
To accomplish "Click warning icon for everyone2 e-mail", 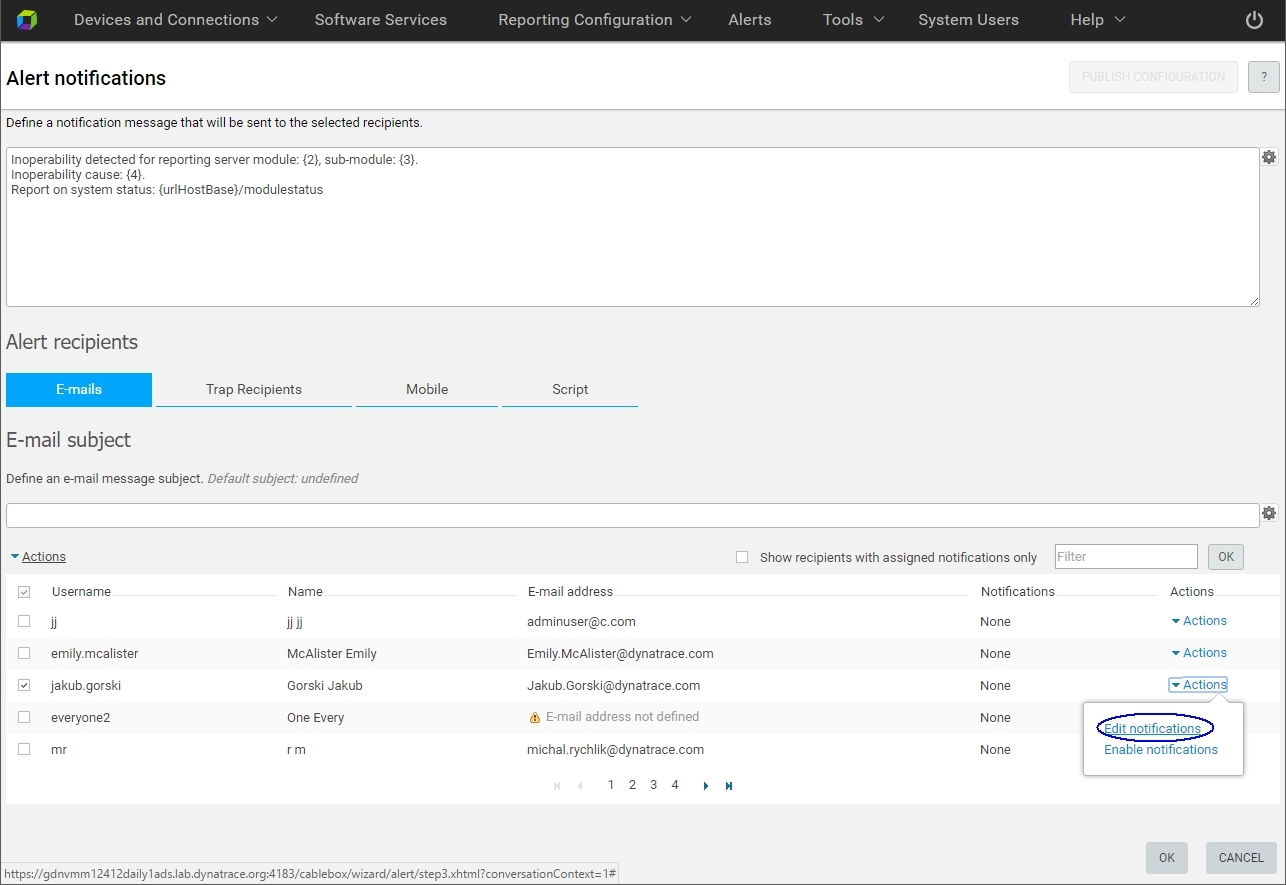I will pyautogui.click(x=534, y=718).
